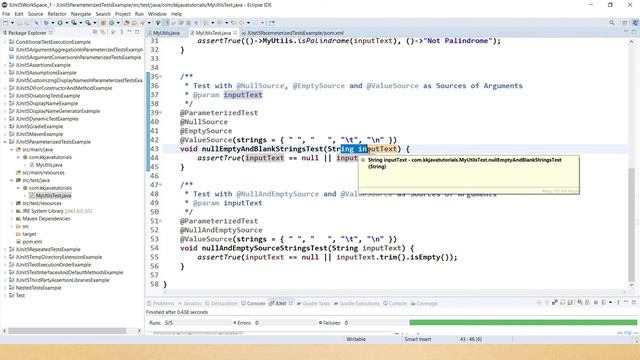Click Link with Editor in Package Explorer
Screen dimensions: 640x360
pyautogui.click(x=103, y=32)
